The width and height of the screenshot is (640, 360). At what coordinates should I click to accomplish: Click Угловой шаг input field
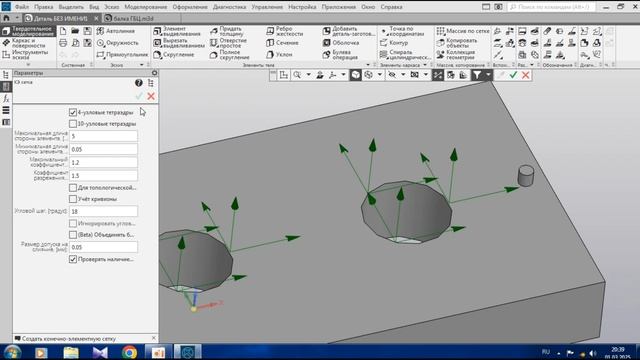tap(103, 211)
